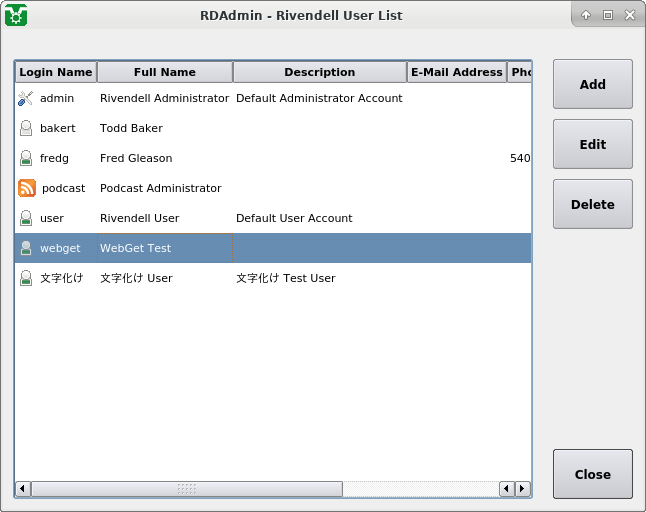The image size is (646, 512).
Task: Click the Description column header
Action: [x=320, y=72]
